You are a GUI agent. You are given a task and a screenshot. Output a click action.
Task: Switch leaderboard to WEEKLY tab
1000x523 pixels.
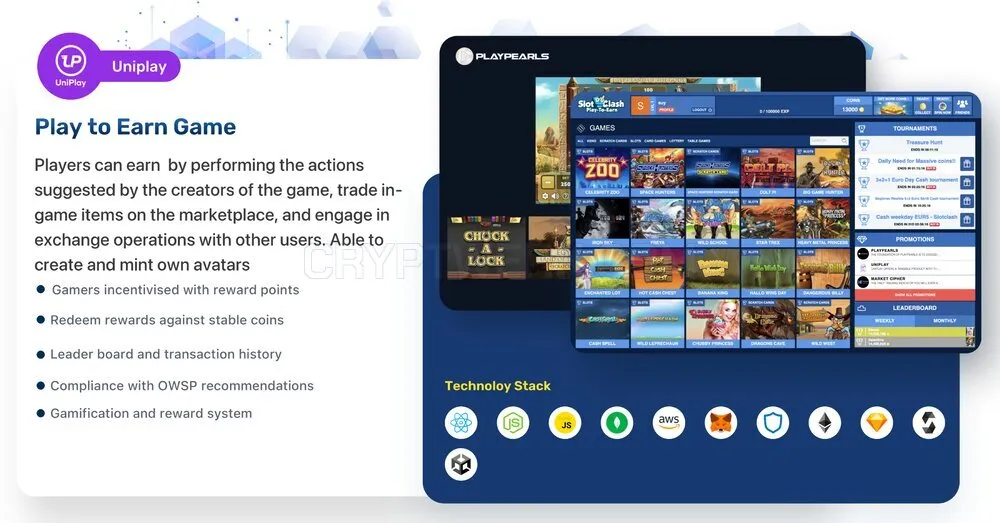(x=885, y=320)
